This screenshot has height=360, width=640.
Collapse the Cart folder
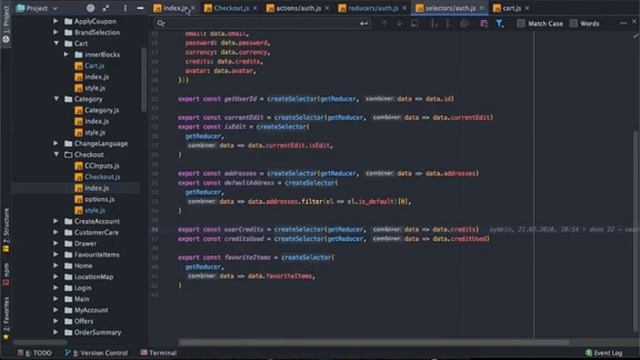point(56,43)
